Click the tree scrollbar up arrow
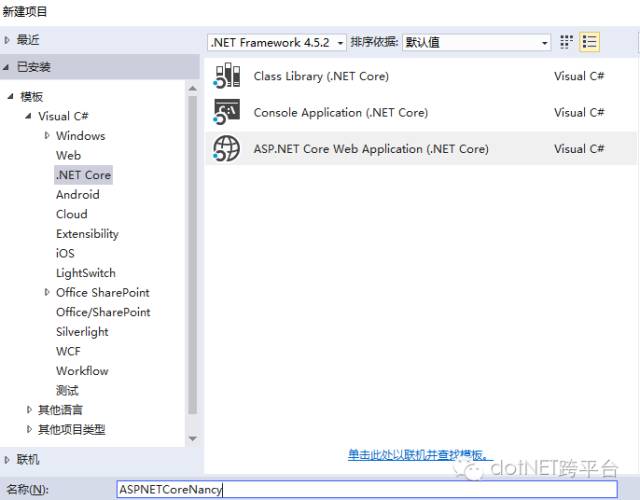 pyautogui.click(x=193, y=89)
